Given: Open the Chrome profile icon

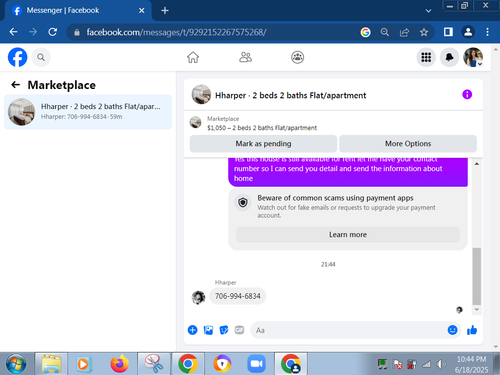Looking at the screenshot, I should click(x=468, y=32).
